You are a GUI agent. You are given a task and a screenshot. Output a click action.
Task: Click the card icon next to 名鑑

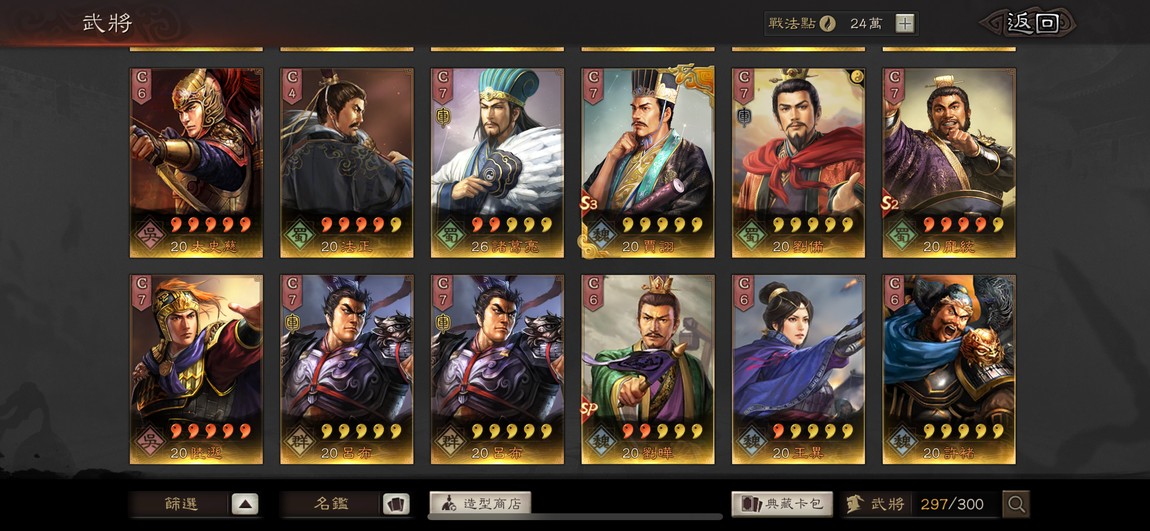396,504
